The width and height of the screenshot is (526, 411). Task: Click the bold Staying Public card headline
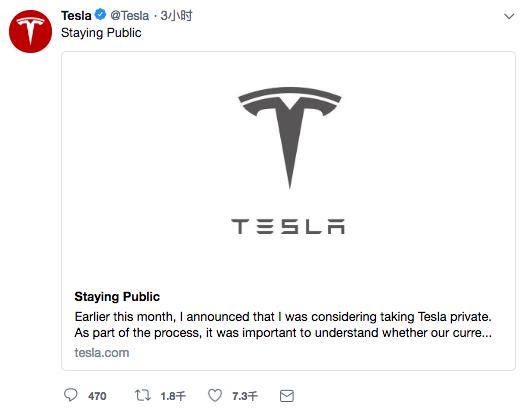coord(117,297)
